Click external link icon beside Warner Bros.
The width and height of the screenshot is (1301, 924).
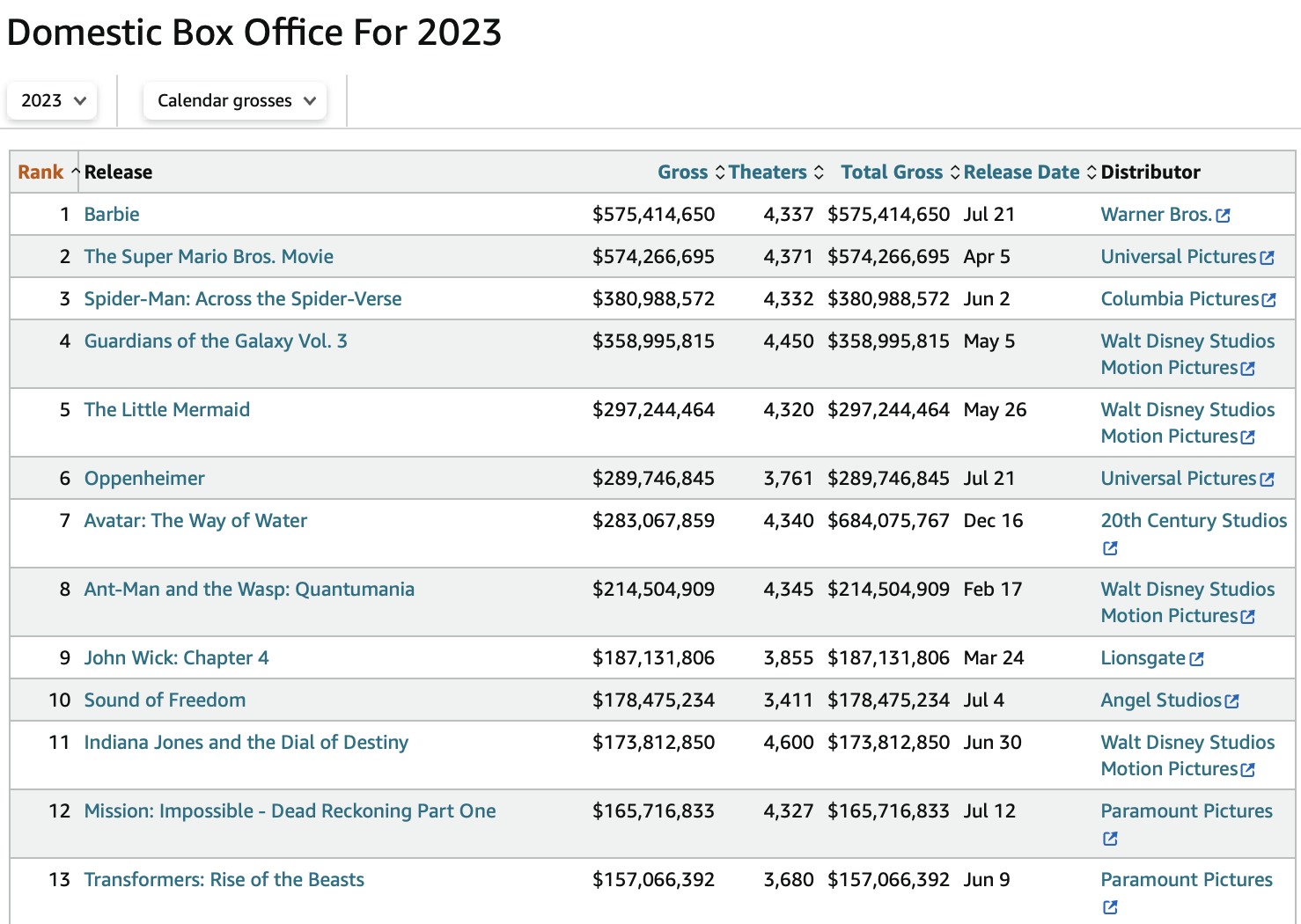1223,216
